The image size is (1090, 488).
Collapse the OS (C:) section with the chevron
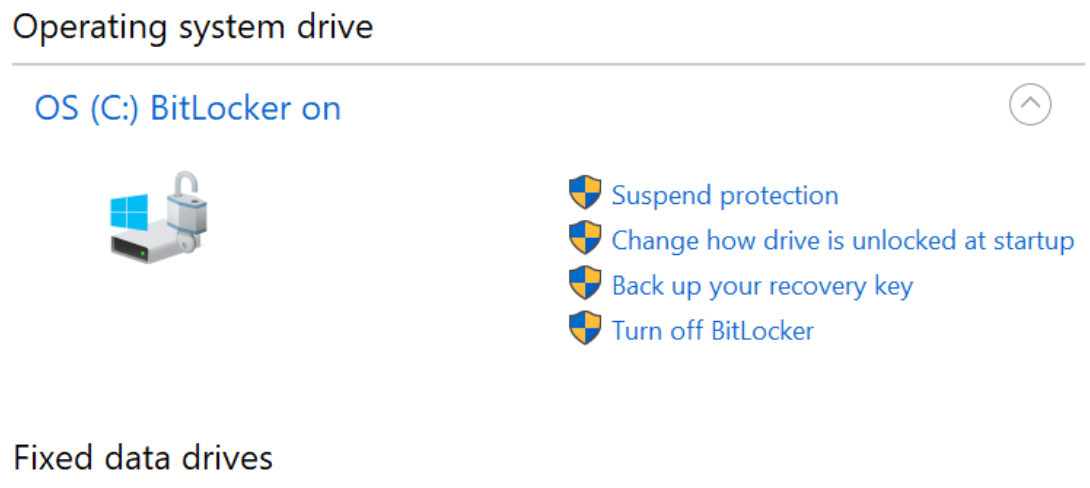click(1030, 103)
